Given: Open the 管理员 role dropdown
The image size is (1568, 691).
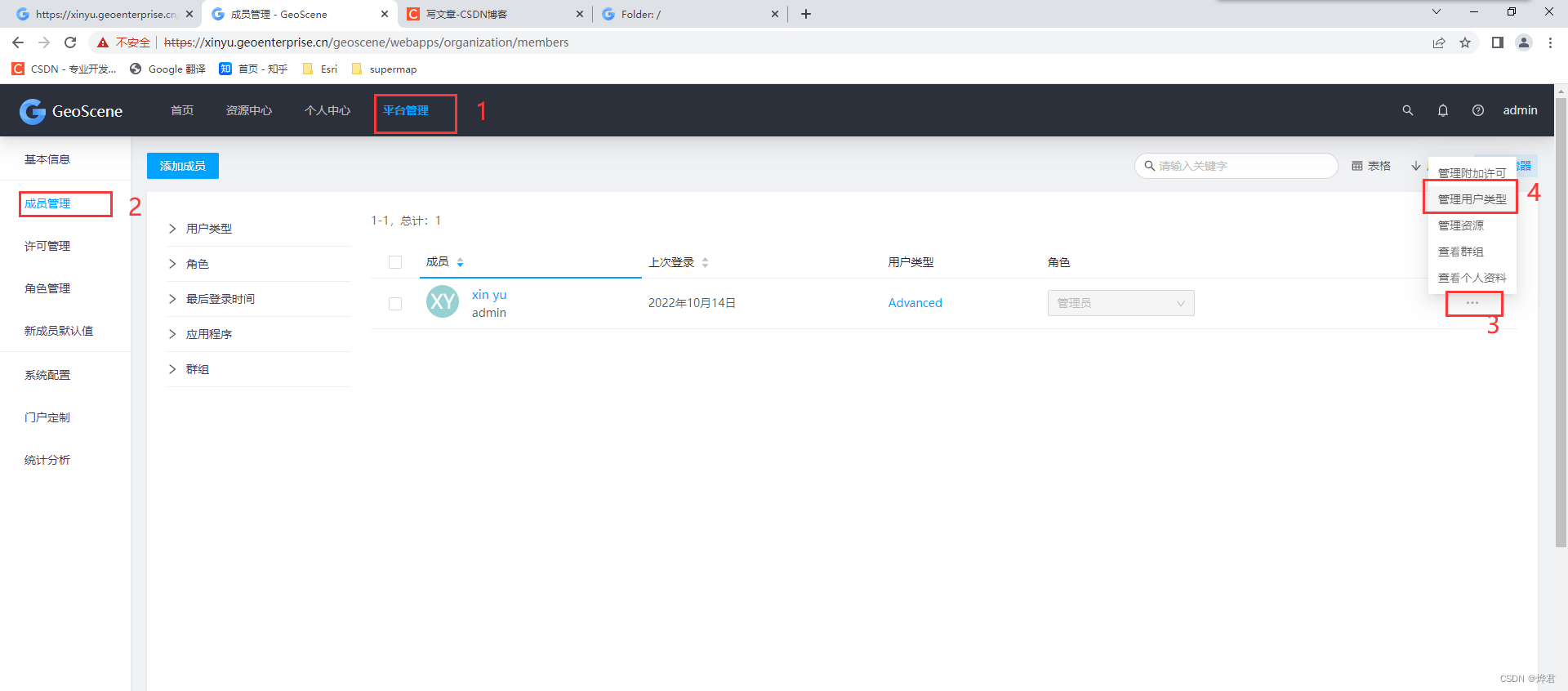Looking at the screenshot, I should point(1120,303).
